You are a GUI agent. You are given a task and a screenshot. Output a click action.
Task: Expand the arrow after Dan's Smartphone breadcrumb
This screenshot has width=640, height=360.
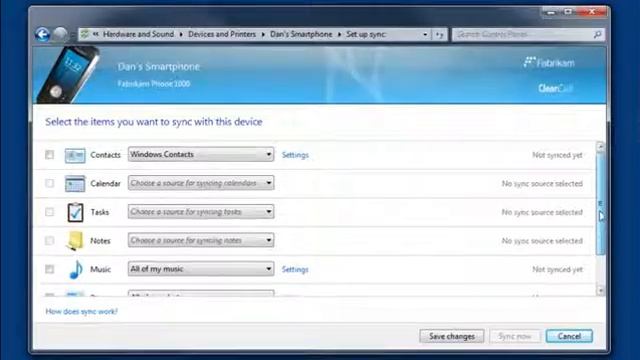pos(339,35)
